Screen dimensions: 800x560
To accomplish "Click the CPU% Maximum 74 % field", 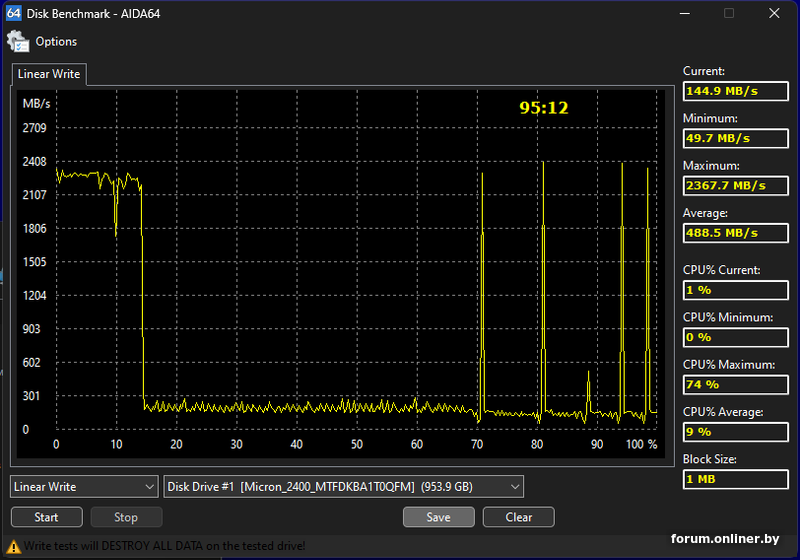I will [x=735, y=384].
